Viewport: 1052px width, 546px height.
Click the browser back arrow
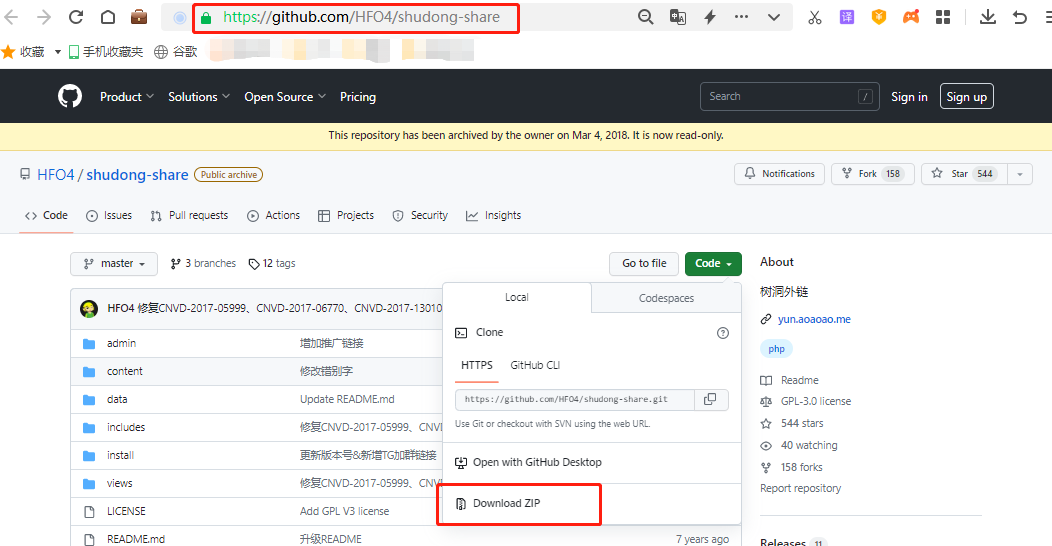click(x=11, y=17)
